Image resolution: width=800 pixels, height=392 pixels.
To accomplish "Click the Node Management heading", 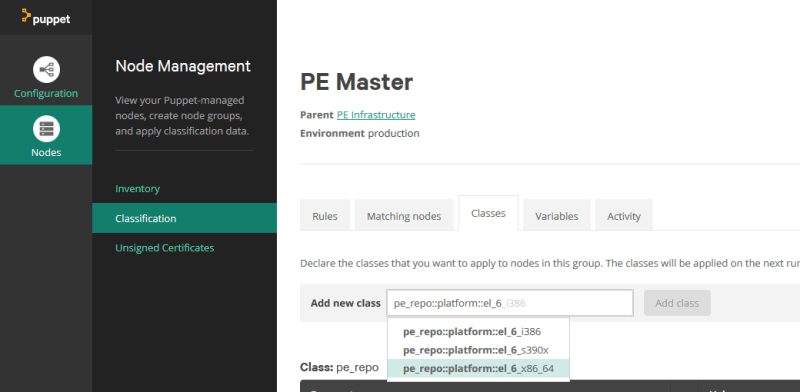I will [x=183, y=66].
